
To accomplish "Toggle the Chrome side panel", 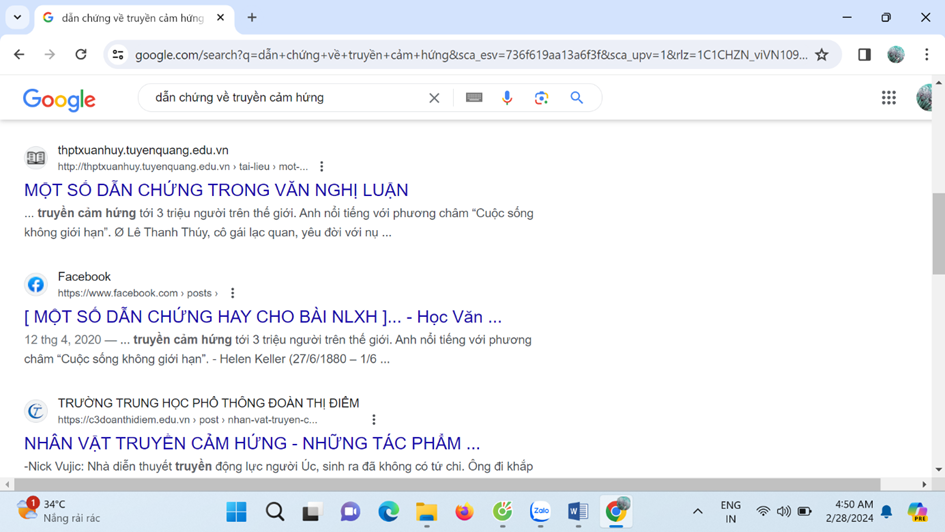I will click(864, 55).
